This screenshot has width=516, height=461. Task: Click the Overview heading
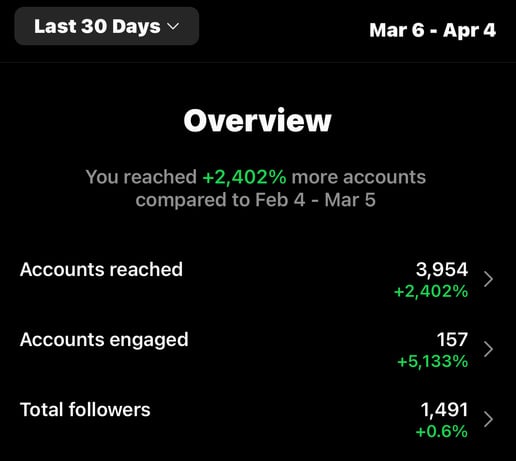257,121
